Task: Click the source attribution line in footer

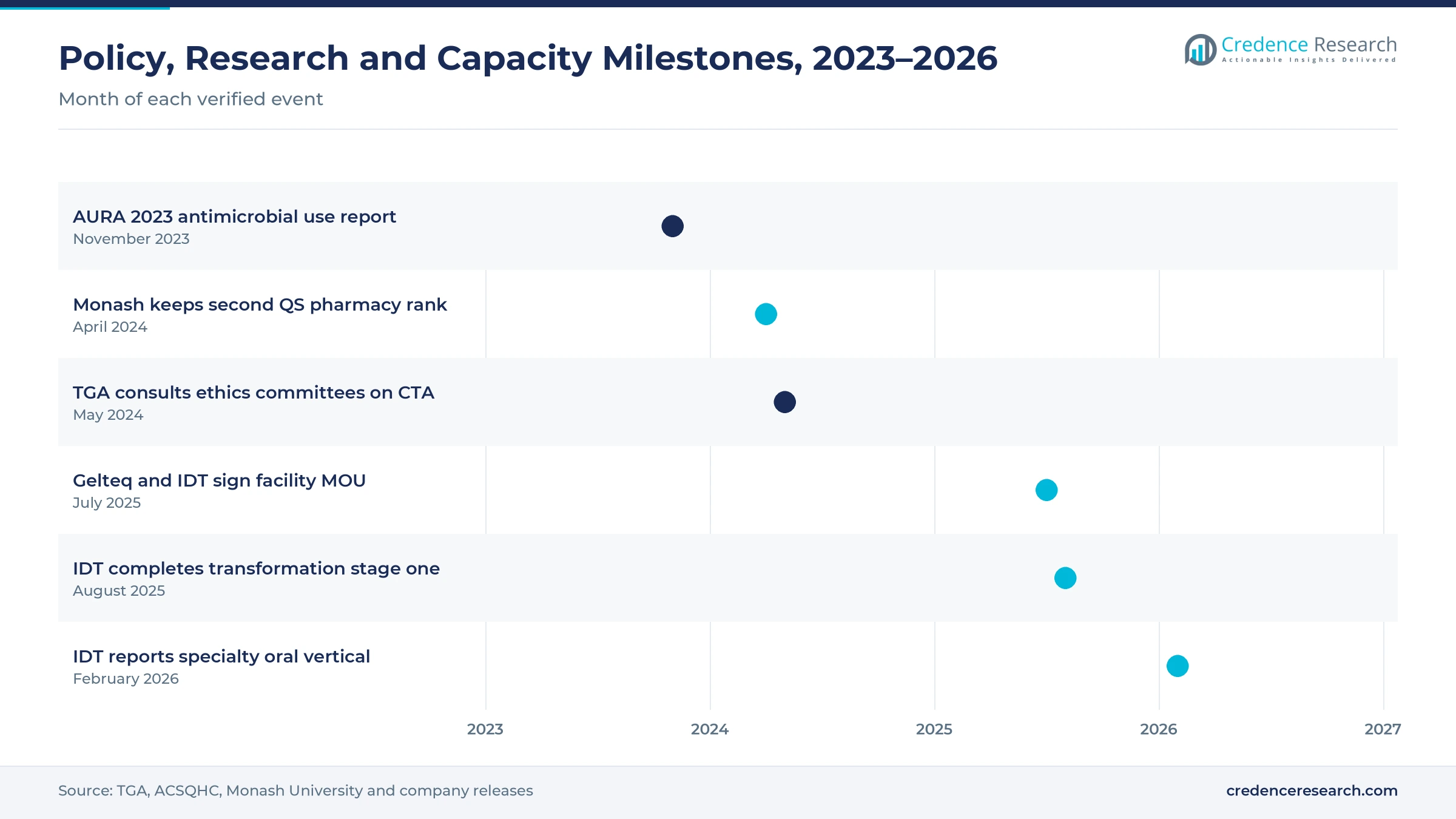Action: point(295,790)
